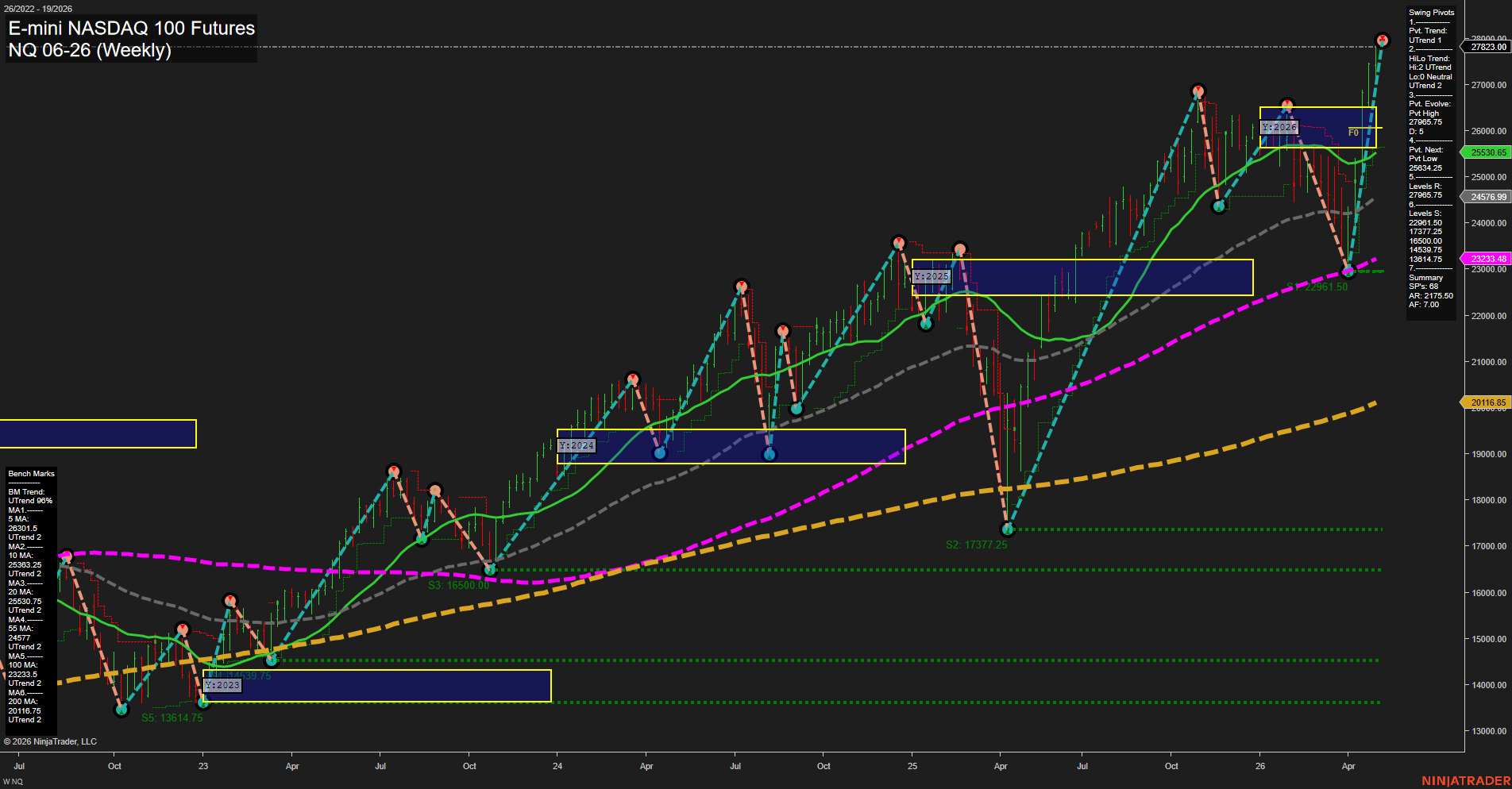Click the Pvt. Next entry

pos(1426,150)
